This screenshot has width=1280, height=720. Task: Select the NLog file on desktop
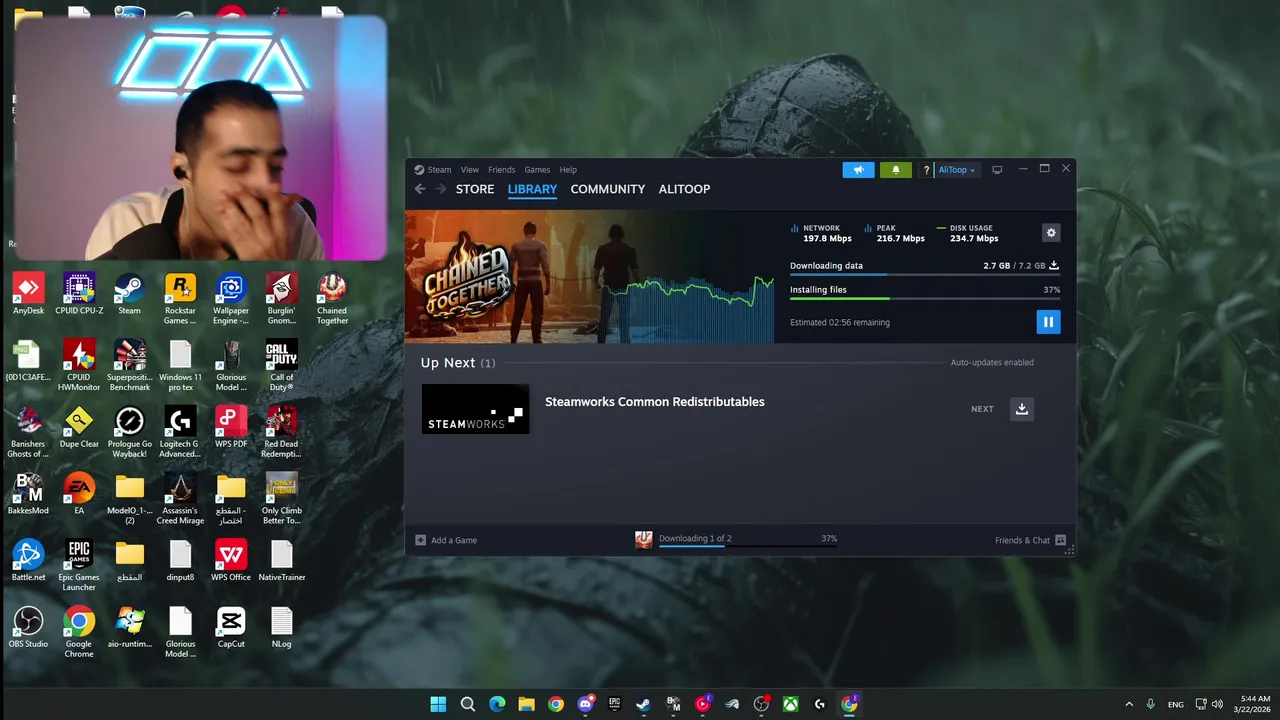(x=281, y=628)
